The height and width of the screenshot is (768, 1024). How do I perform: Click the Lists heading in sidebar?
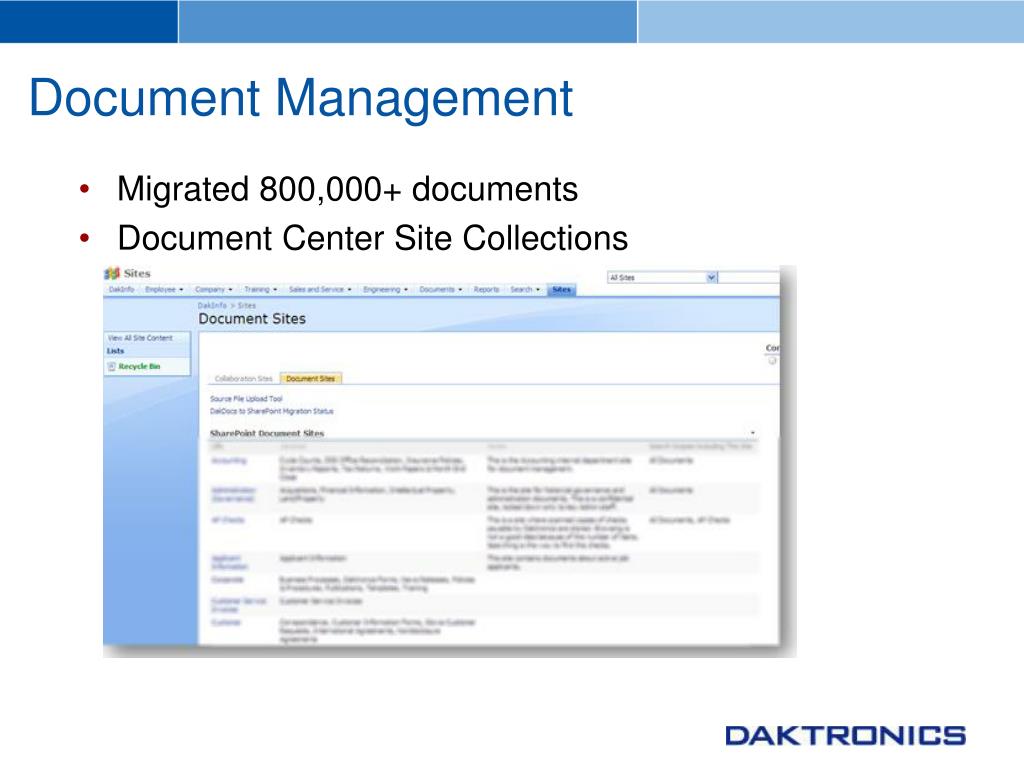tap(116, 351)
